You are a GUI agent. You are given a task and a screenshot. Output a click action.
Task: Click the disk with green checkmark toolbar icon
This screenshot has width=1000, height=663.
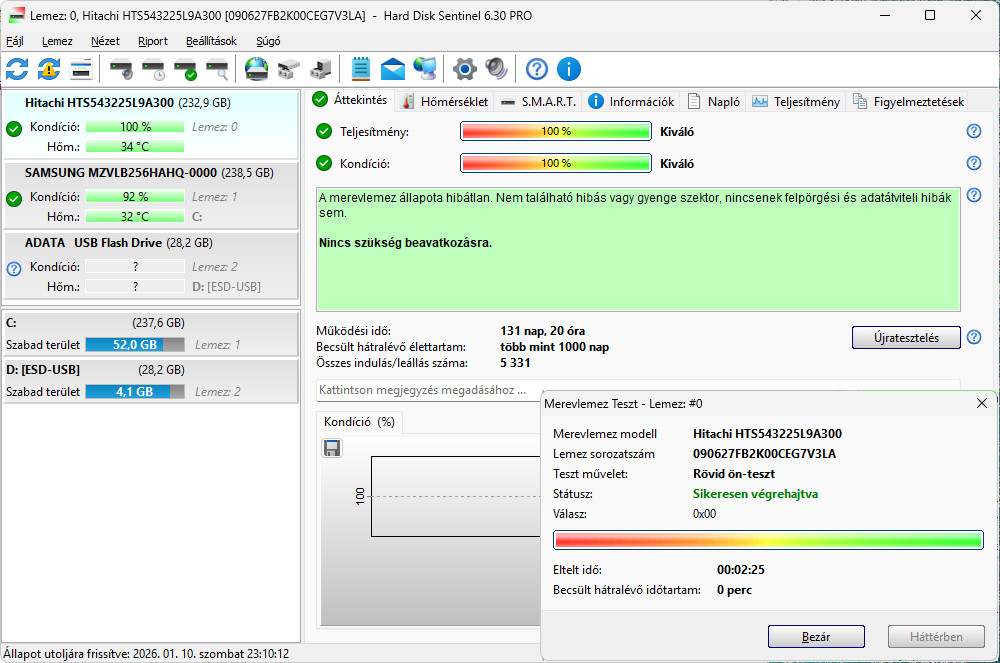185,69
